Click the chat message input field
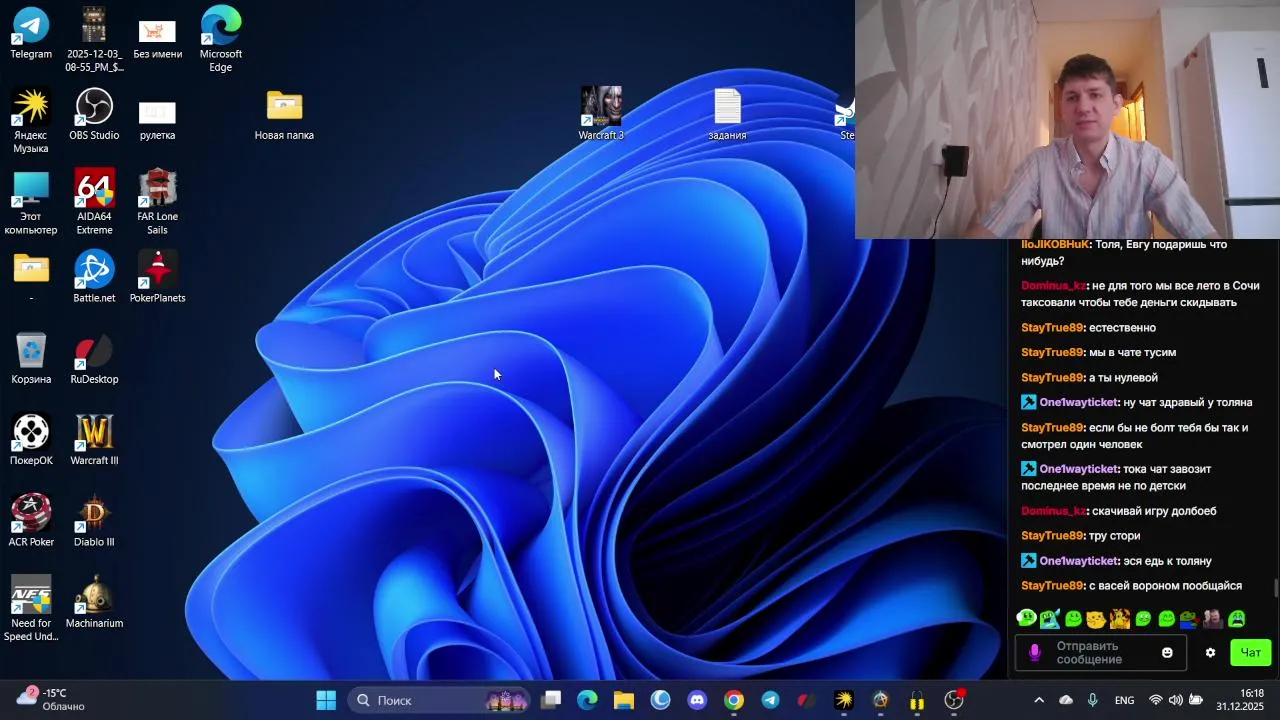Viewport: 1280px width, 720px height. (x=1100, y=653)
